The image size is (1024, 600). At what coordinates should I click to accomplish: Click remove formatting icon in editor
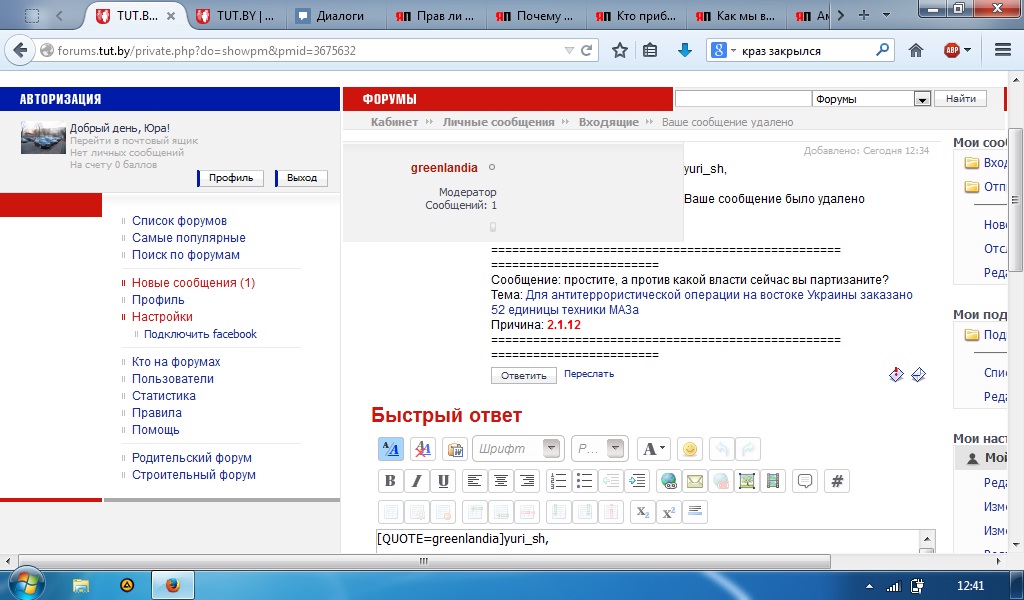click(x=423, y=449)
